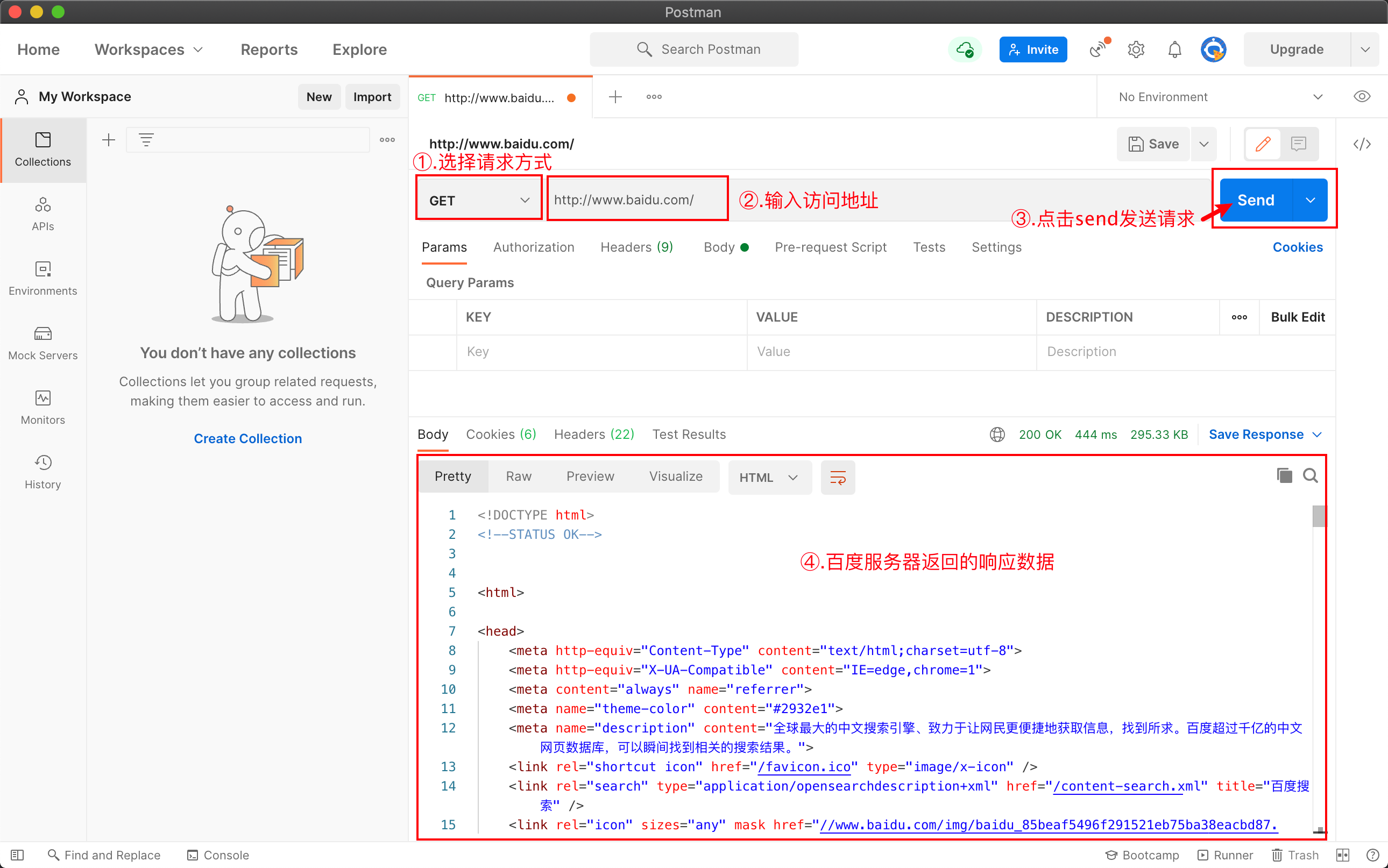1388x868 pixels.
Task: Click the Import button
Action: [372, 97]
